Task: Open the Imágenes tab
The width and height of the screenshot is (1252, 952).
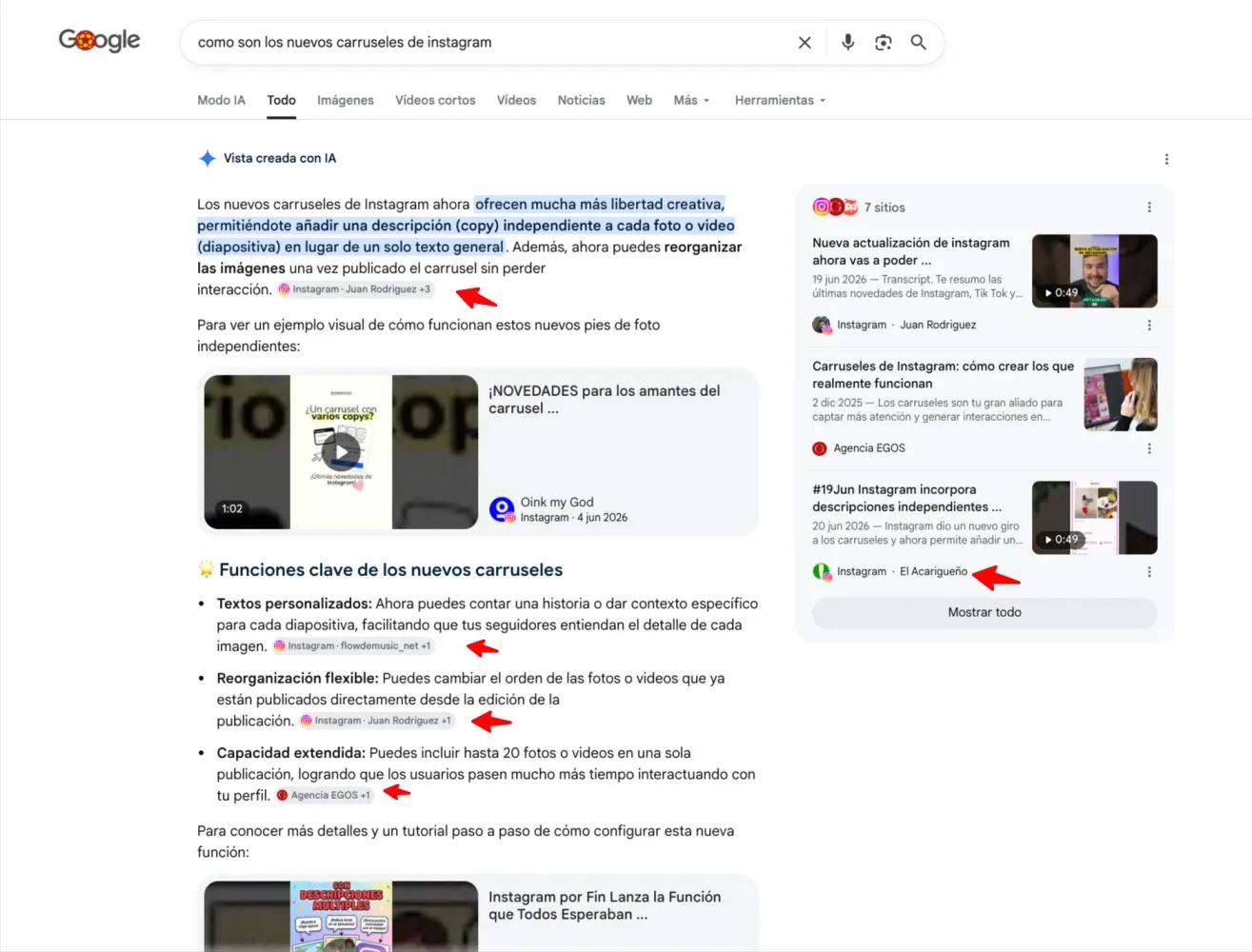Action: (346, 100)
